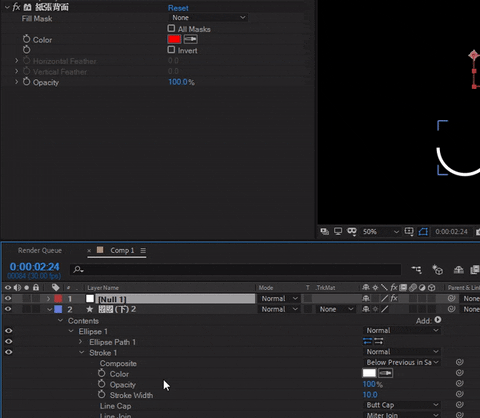480x418 pixels.
Task: Switch to the Render Queue tab
Action: [x=40, y=250]
